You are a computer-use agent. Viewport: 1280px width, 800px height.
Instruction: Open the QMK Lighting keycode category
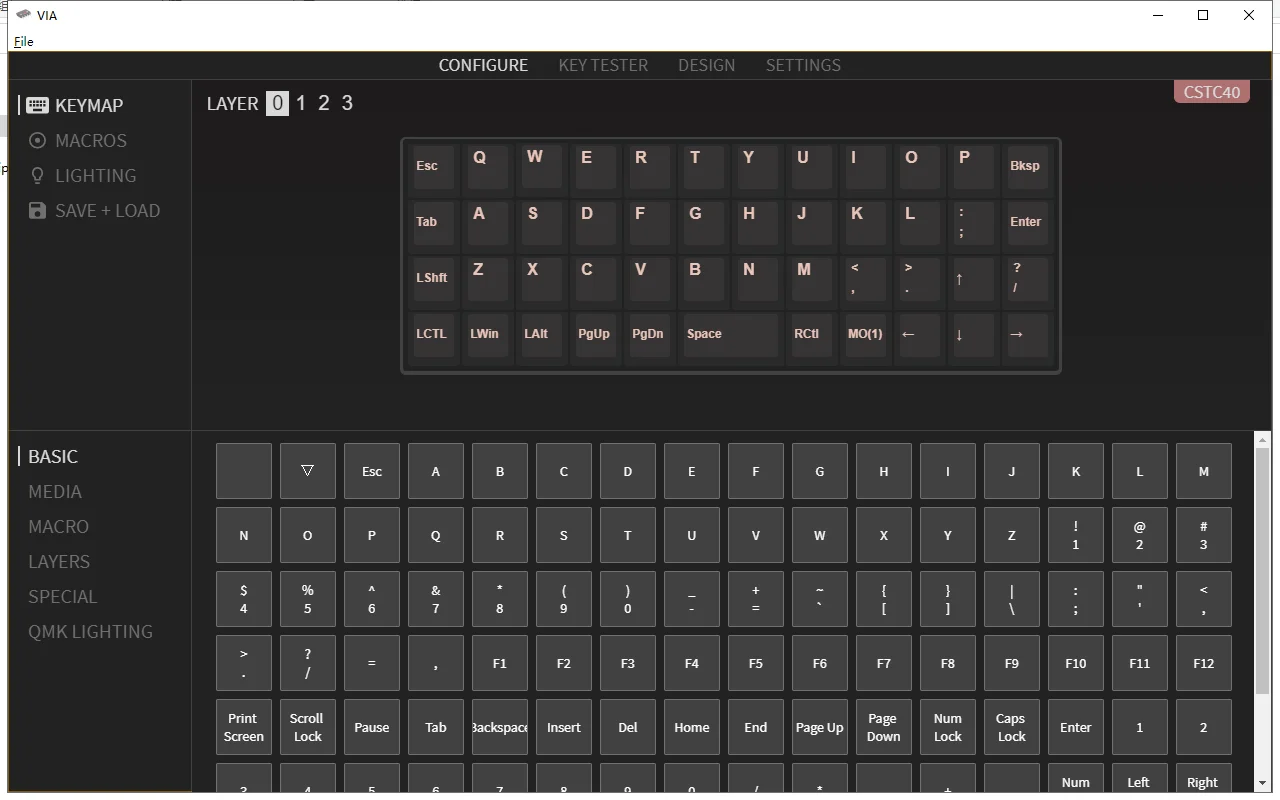(90, 632)
